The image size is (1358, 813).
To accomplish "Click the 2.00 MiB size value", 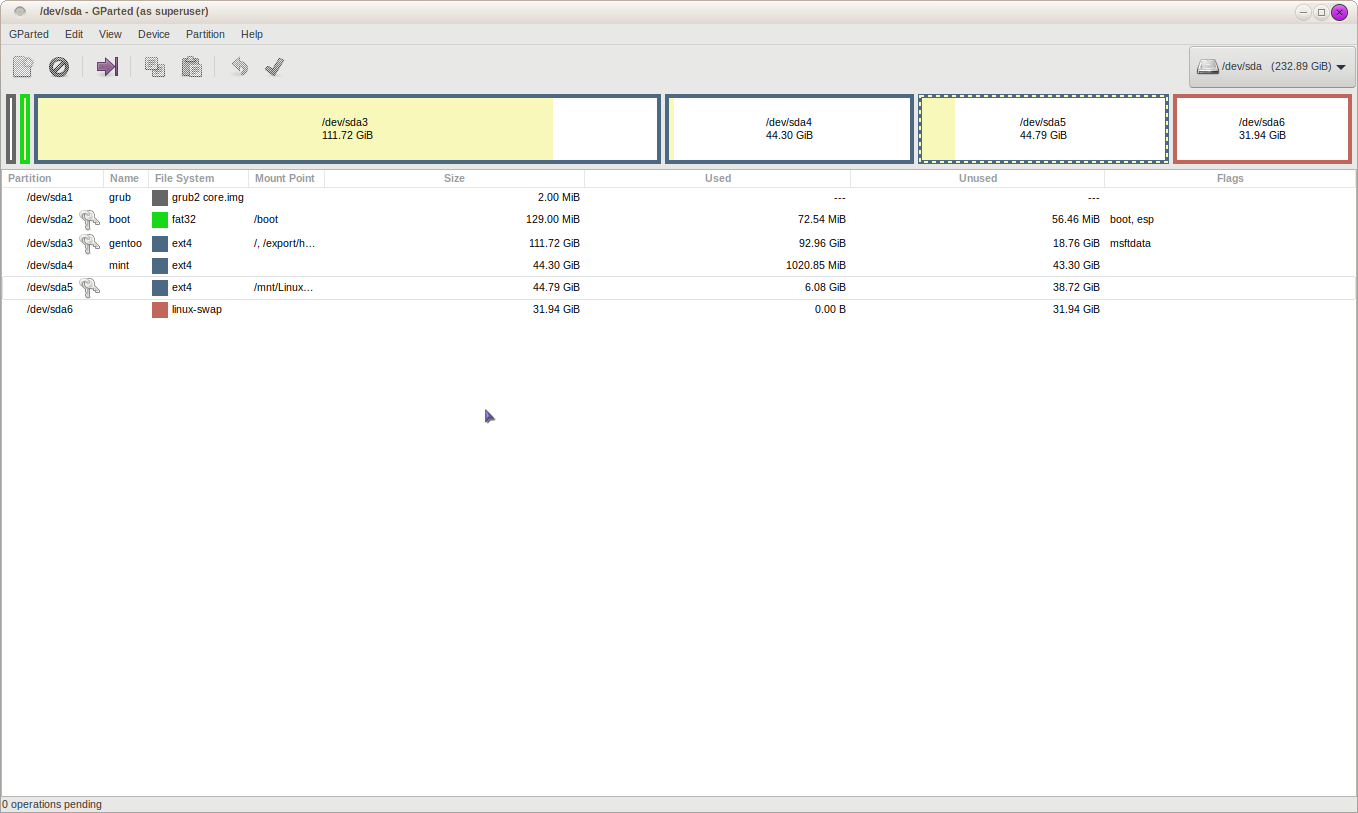I will coord(558,198).
